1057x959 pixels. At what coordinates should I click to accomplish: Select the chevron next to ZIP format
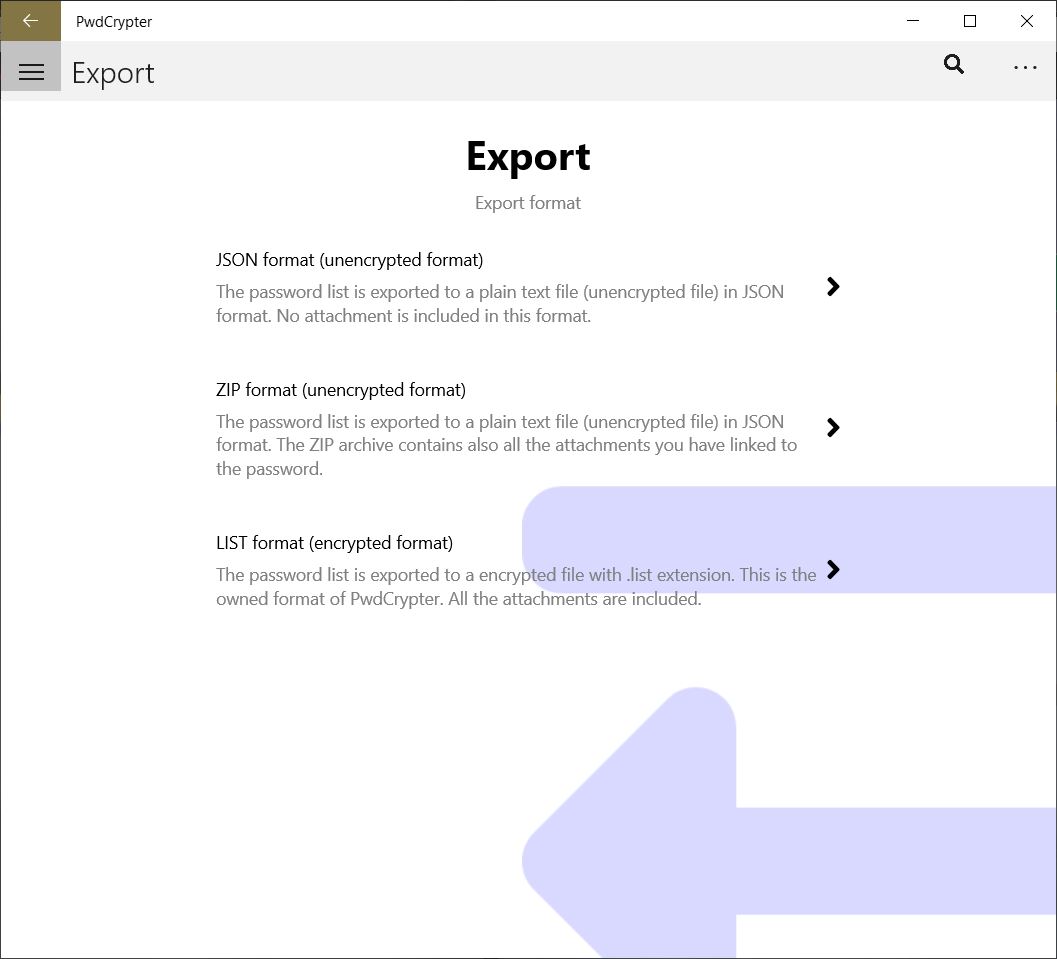[833, 428]
